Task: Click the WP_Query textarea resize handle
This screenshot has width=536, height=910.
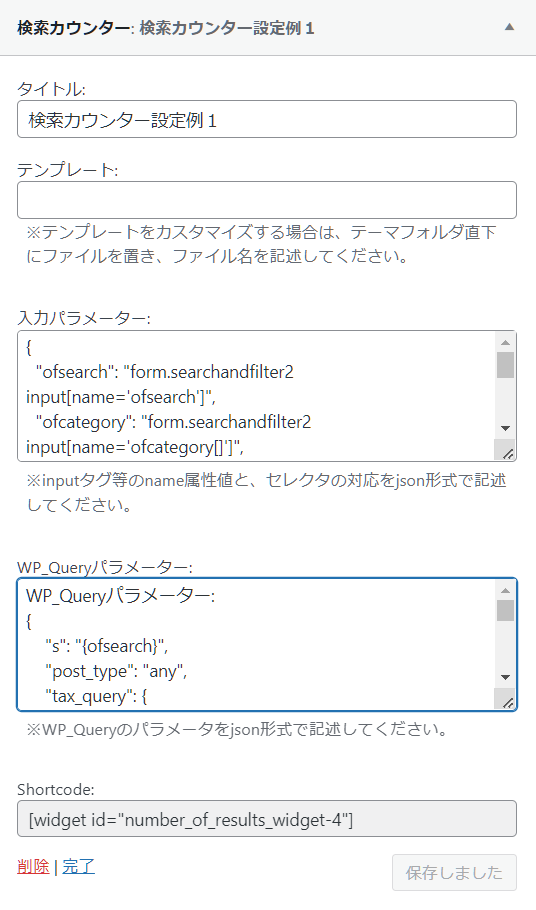Action: 505,699
